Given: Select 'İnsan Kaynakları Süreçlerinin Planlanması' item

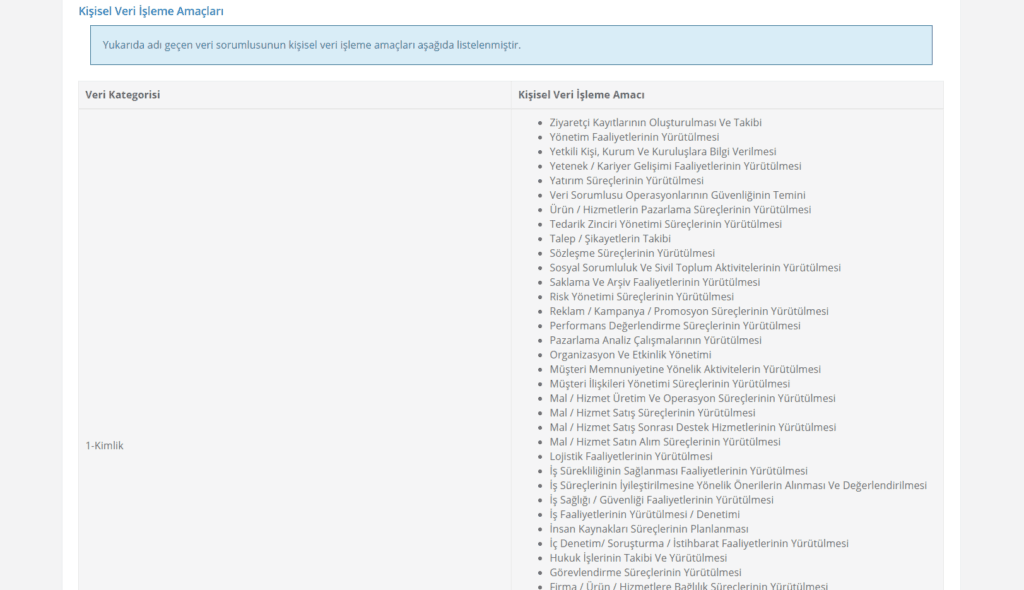Looking at the screenshot, I should coord(649,529).
